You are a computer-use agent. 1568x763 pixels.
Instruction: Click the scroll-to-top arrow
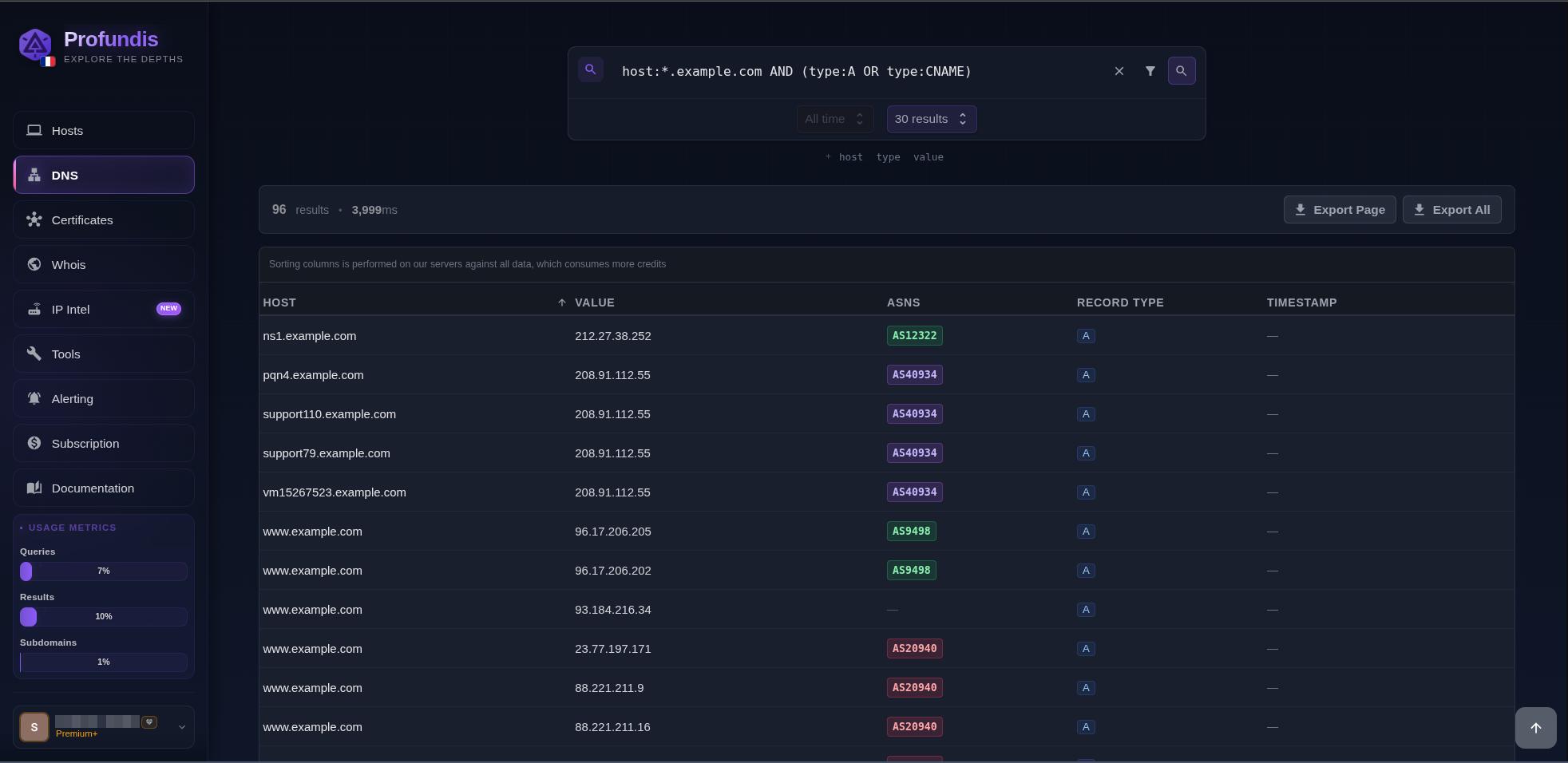[x=1534, y=727]
